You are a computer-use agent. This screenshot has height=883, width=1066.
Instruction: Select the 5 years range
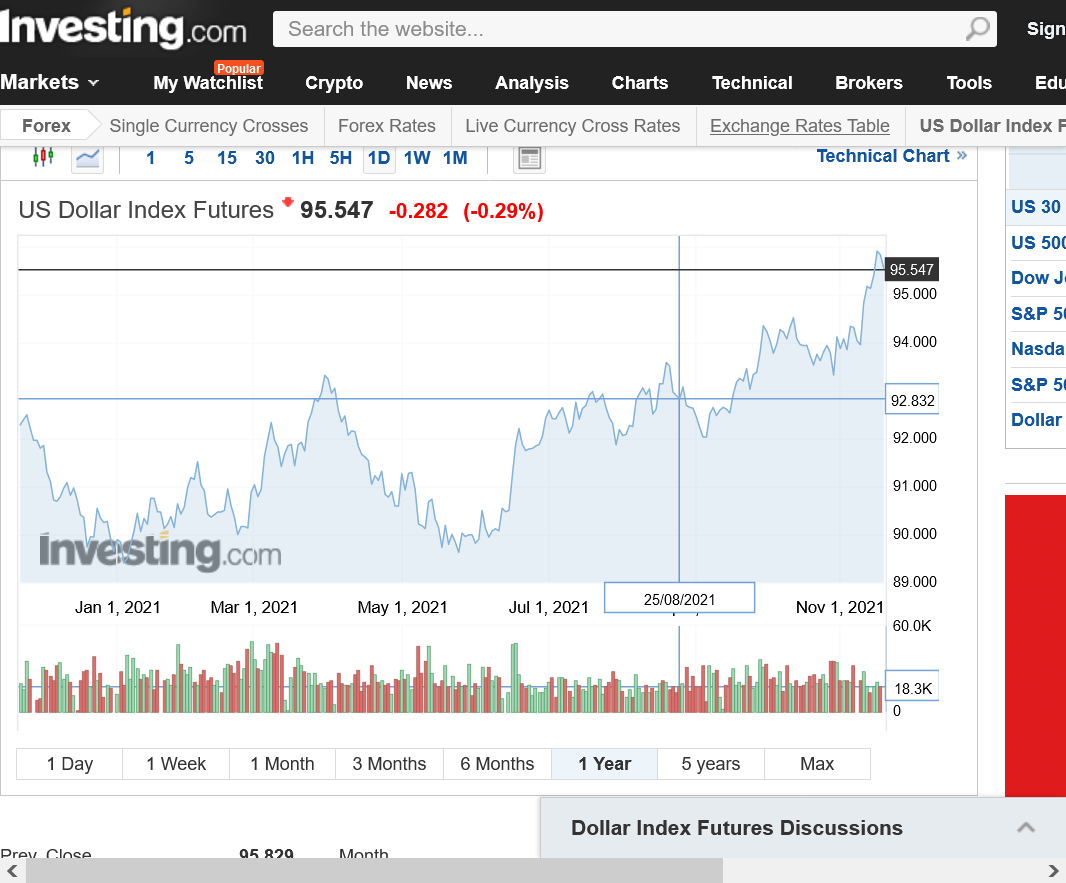pos(710,764)
